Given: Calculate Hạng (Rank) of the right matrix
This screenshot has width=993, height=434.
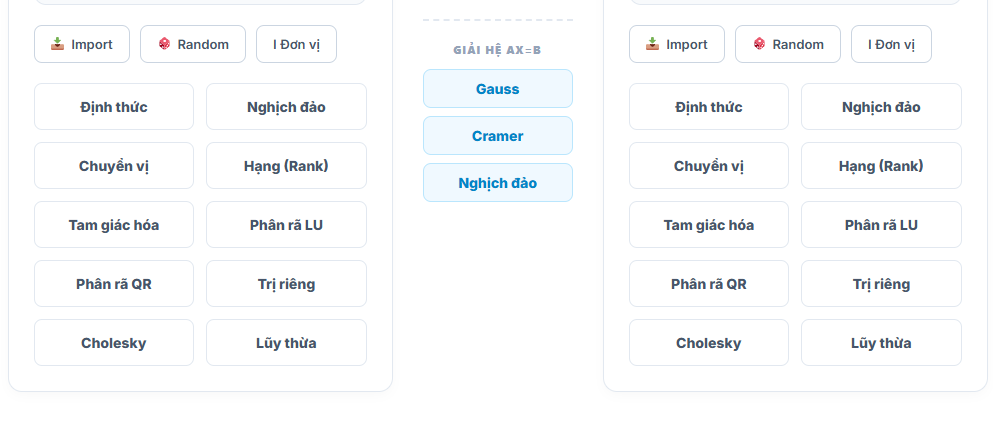Looking at the screenshot, I should (881, 166).
